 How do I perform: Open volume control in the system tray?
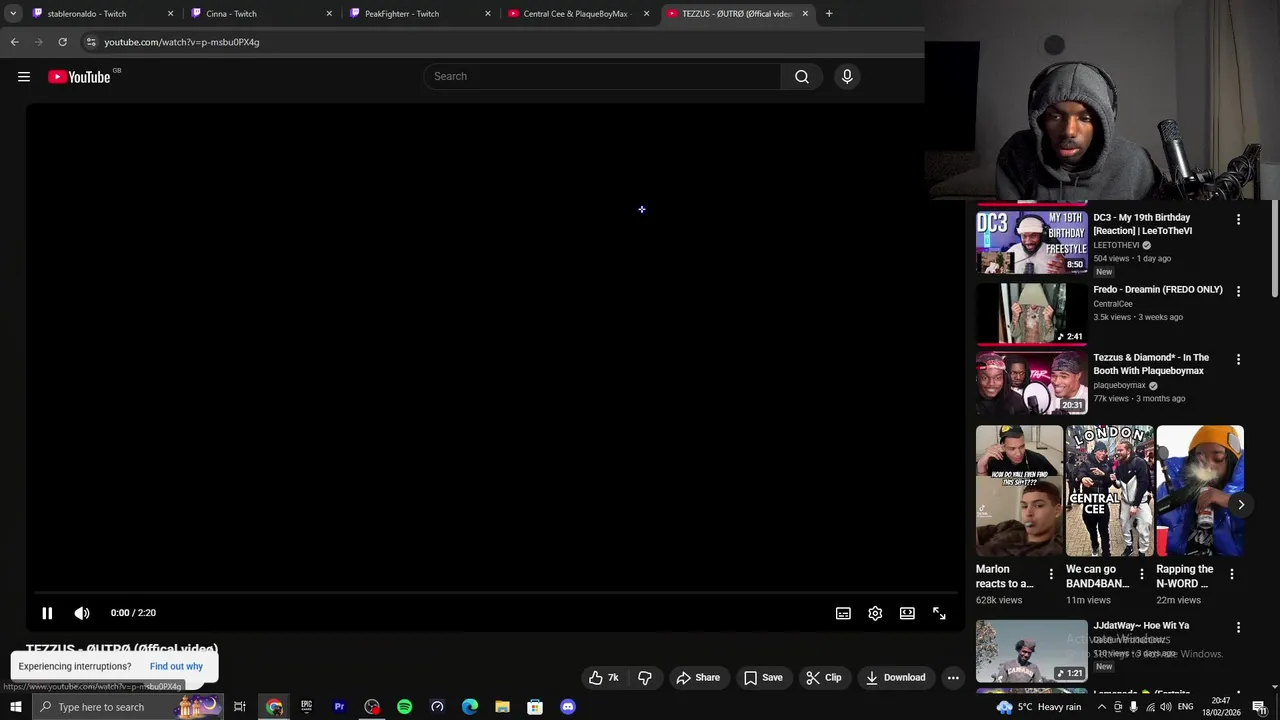(1166, 707)
